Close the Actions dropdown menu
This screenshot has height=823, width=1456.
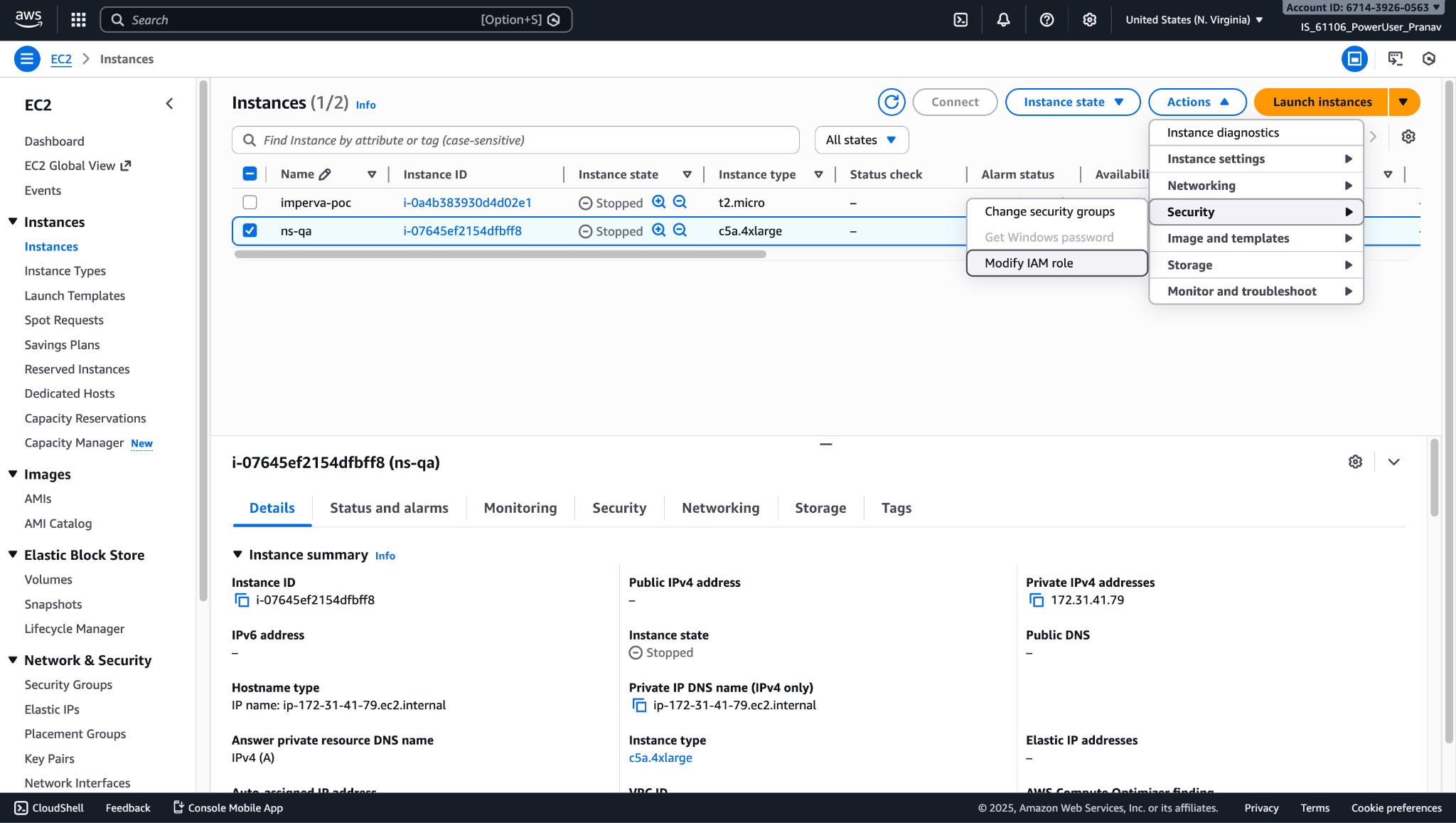coord(1197,102)
